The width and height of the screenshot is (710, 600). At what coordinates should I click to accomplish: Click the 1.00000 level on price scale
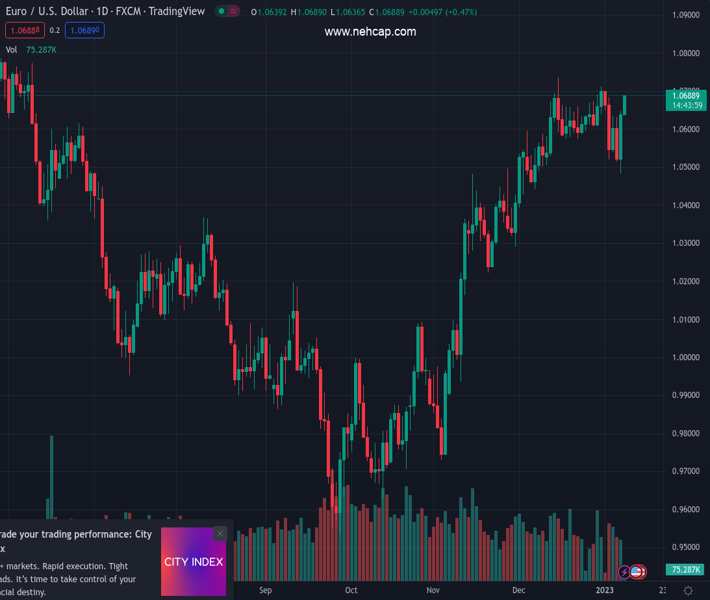point(686,357)
